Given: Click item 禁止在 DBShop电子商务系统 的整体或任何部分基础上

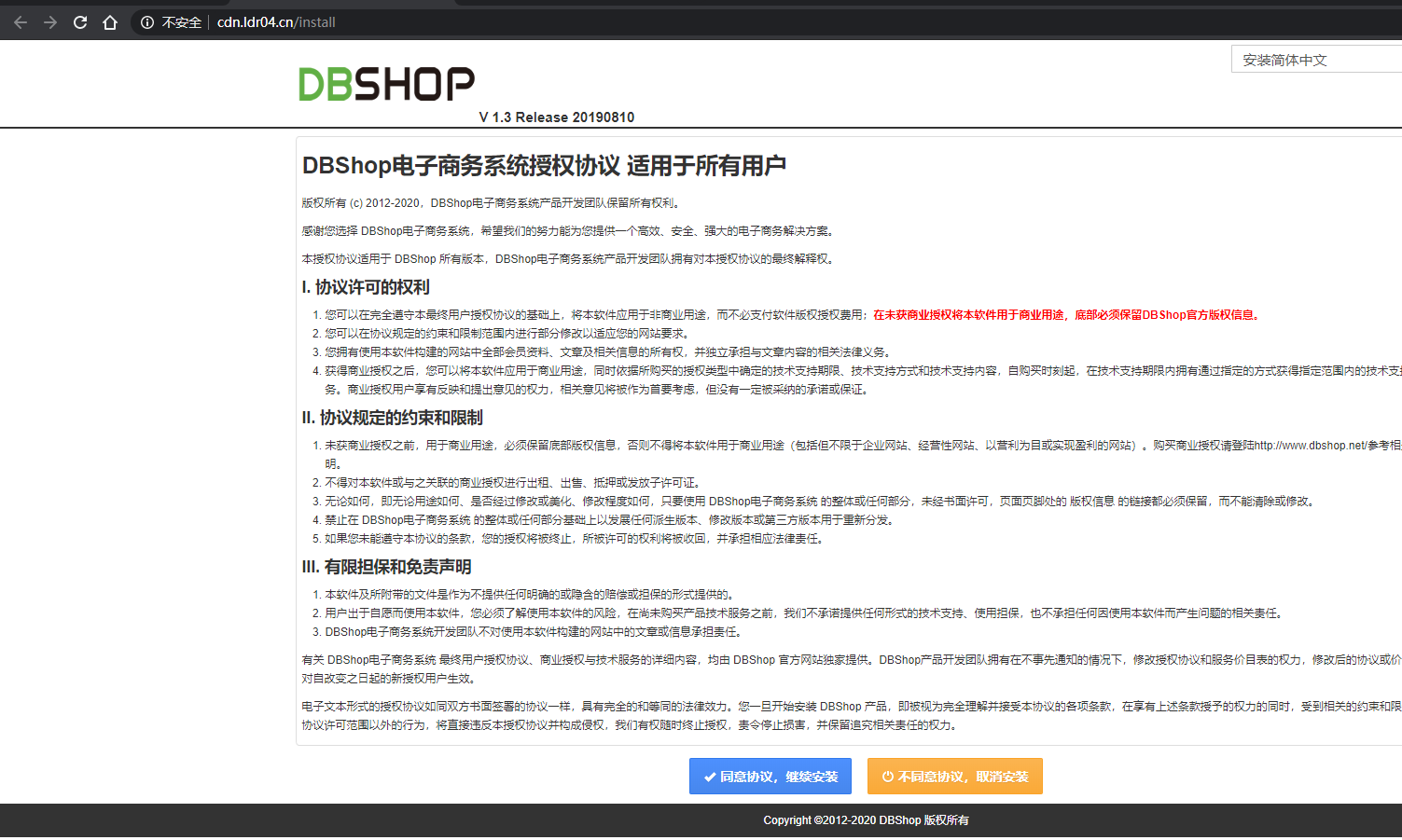Looking at the screenshot, I should pyautogui.click(x=611, y=520).
